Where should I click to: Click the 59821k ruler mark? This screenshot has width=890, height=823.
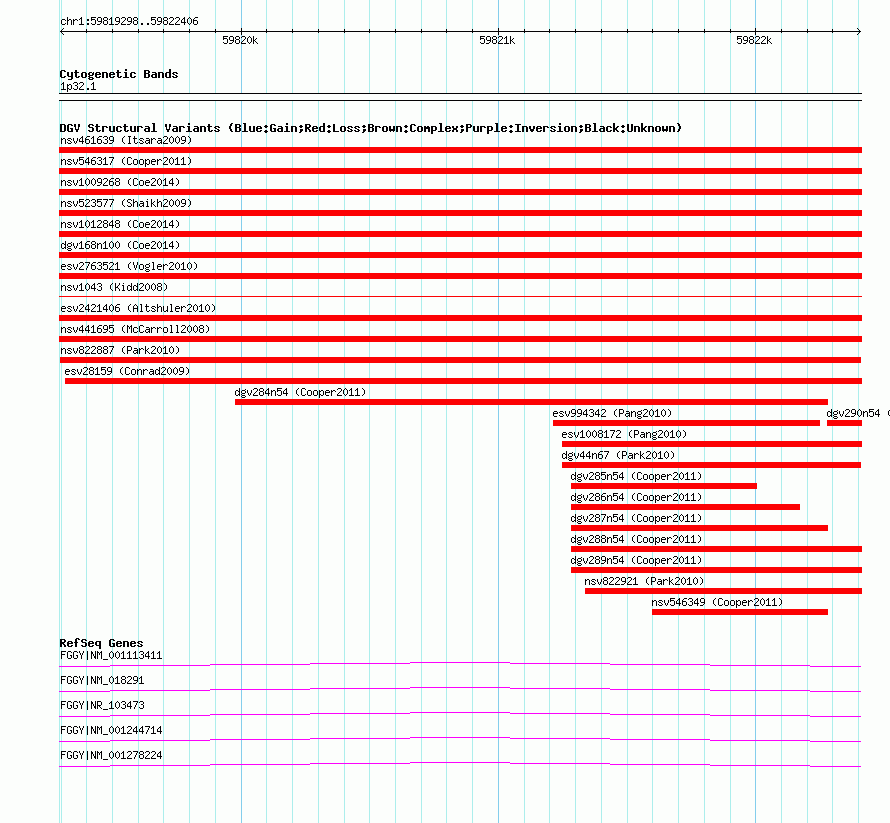tap(497, 40)
